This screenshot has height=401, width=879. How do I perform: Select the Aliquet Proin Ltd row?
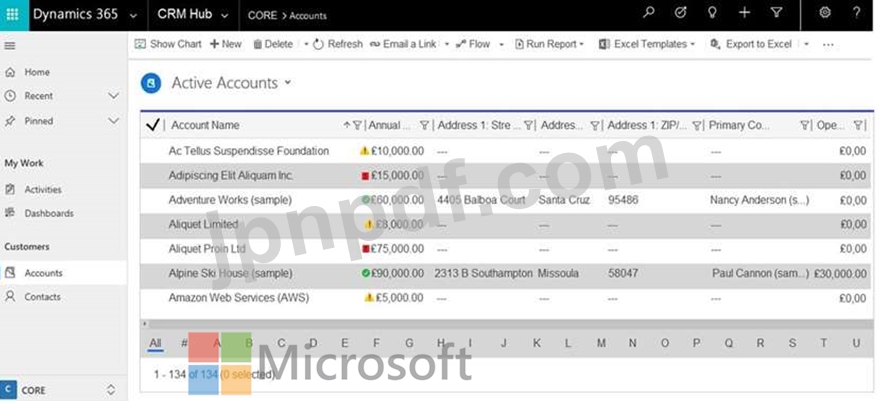506,249
